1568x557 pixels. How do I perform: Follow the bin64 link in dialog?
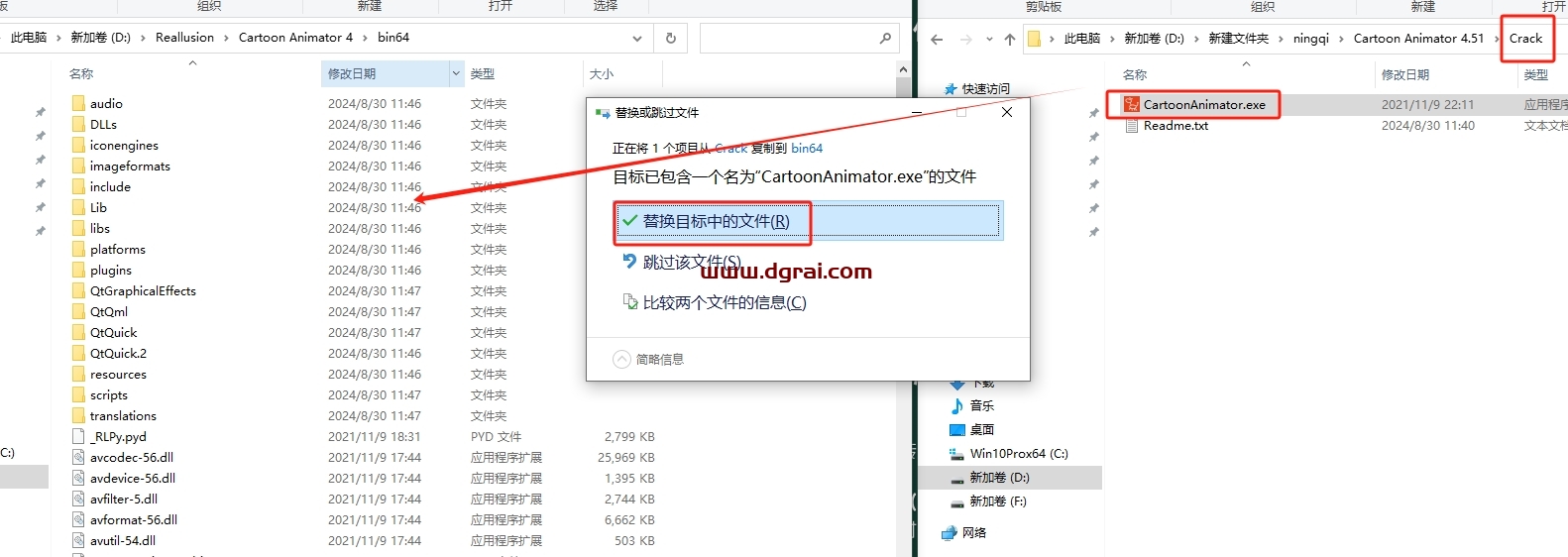point(807,148)
